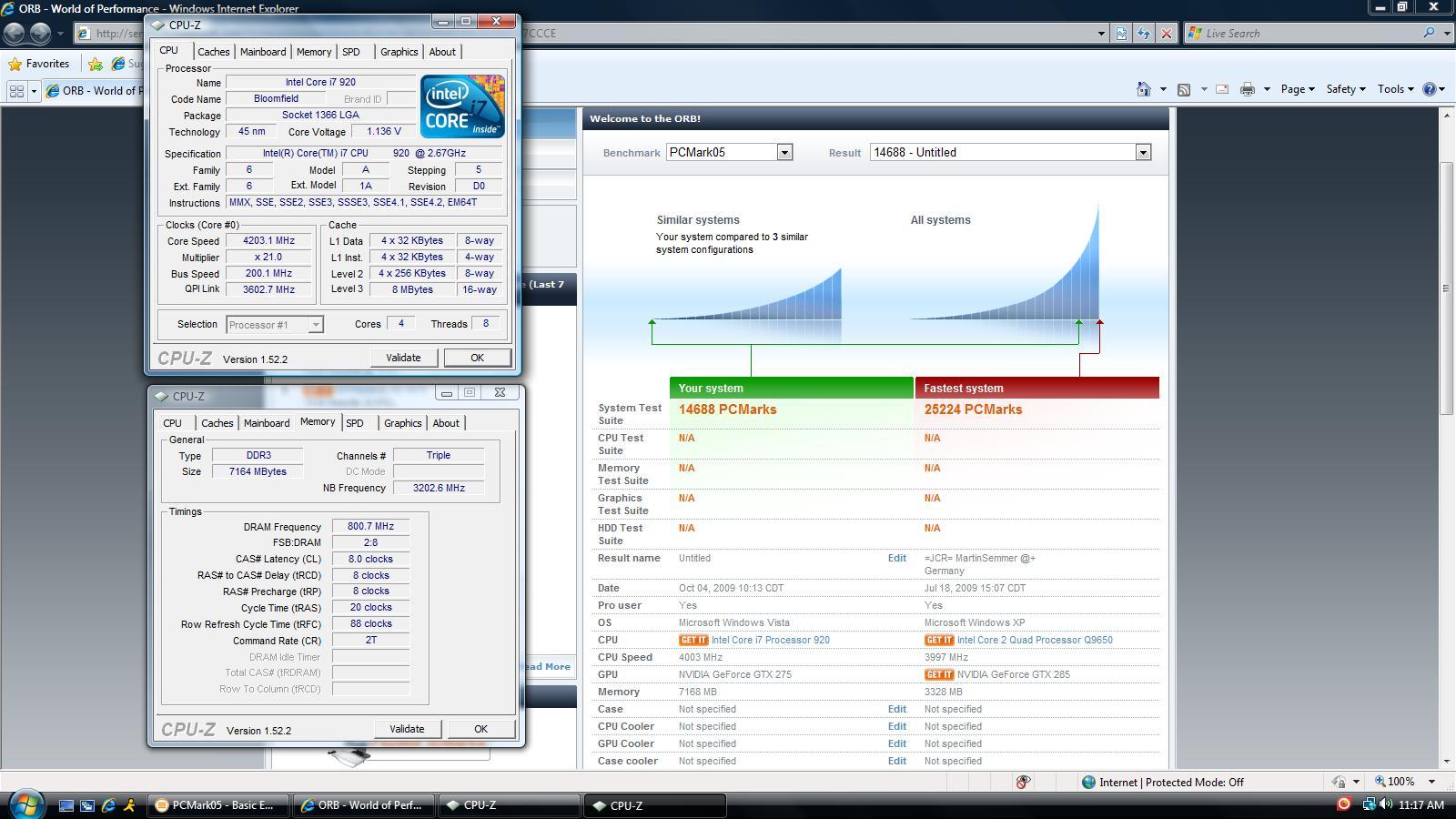Click OK in the bottom CPU-Z window
The image size is (1456, 819).
pos(480,729)
